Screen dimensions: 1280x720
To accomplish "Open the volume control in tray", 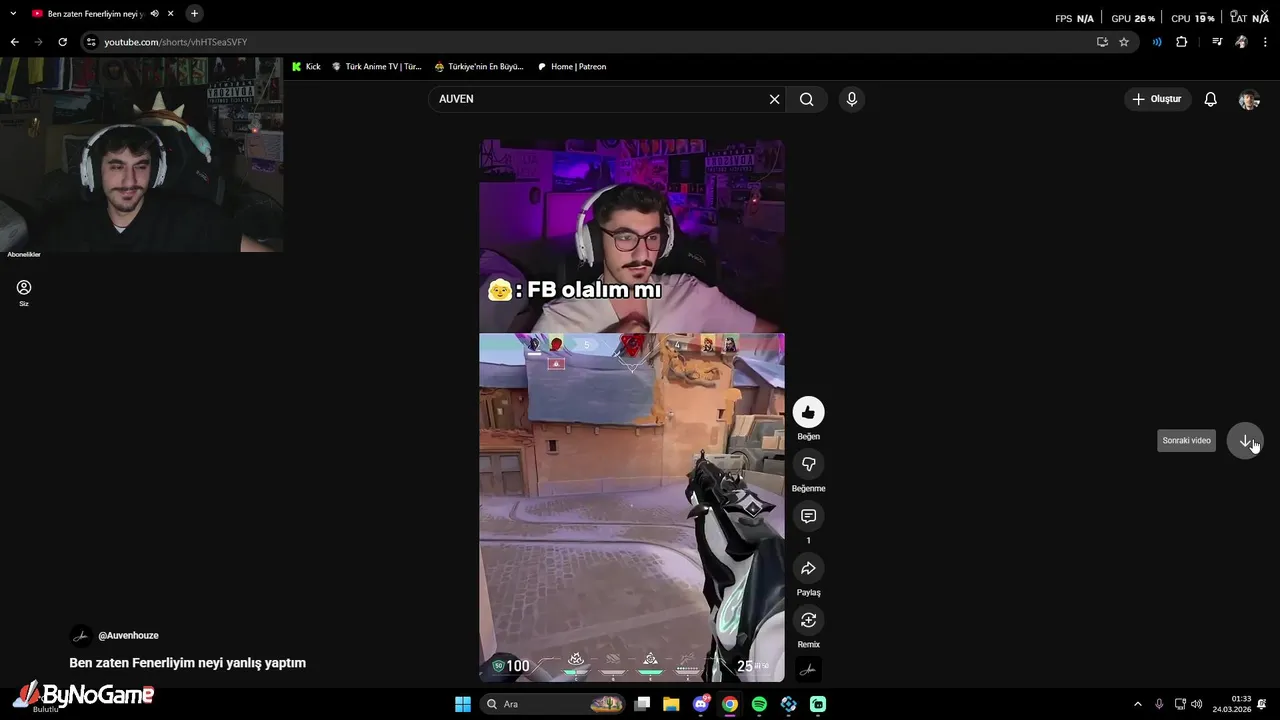I will point(1197,704).
